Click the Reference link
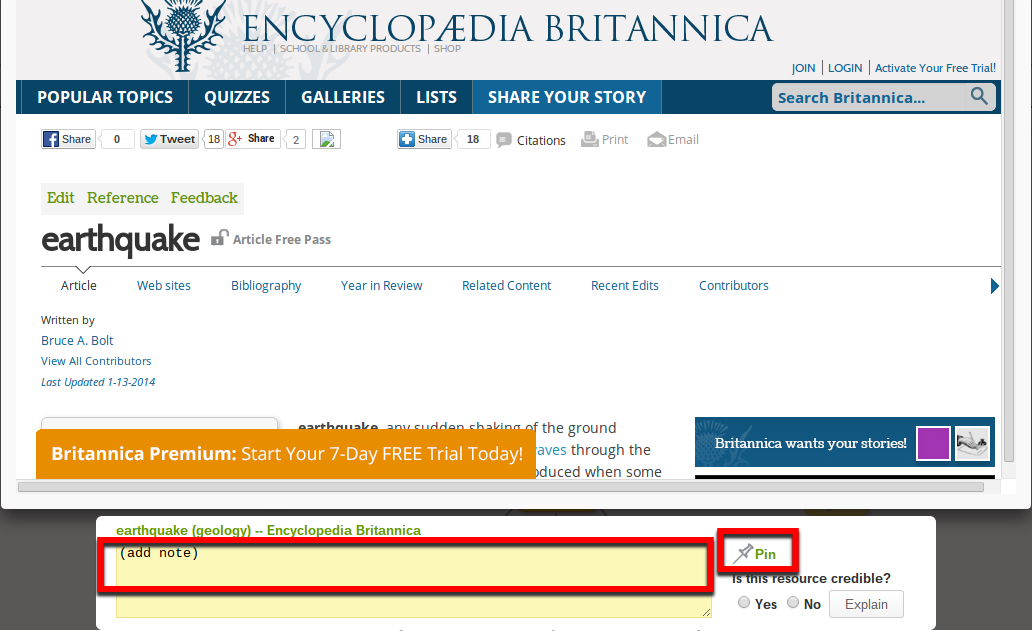The image size is (1032, 631). (122, 197)
